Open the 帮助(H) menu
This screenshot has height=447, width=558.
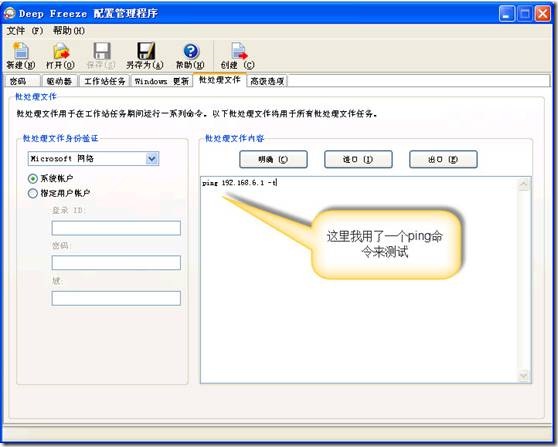(69, 31)
